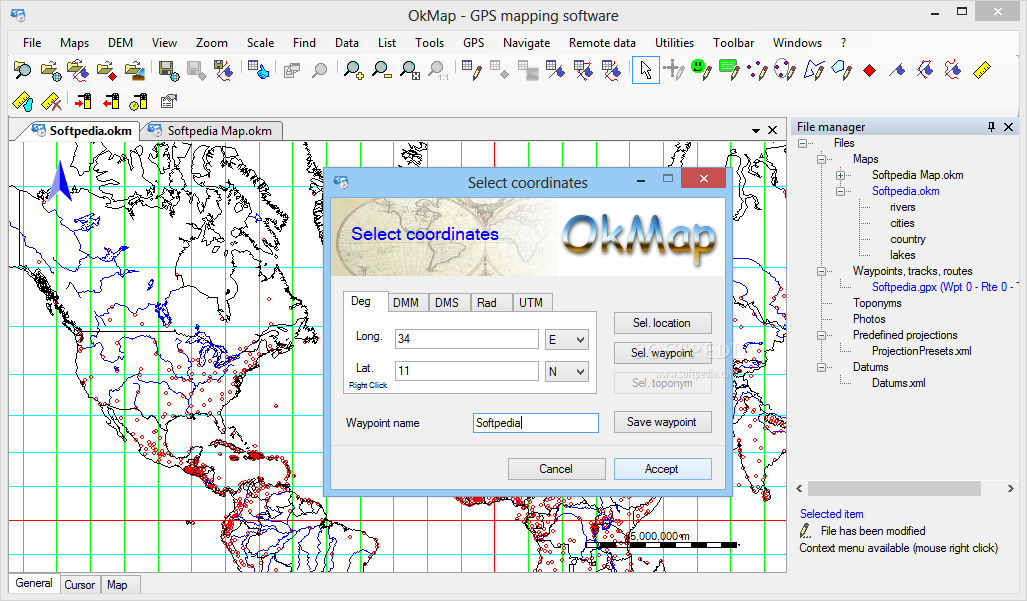Click the open GPX folder with track flag icon
The height and width of the screenshot is (601, 1027).
pos(78,69)
